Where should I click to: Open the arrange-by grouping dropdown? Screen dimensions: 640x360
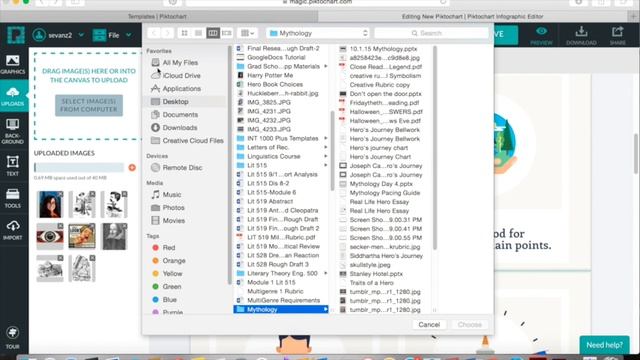click(x=247, y=33)
